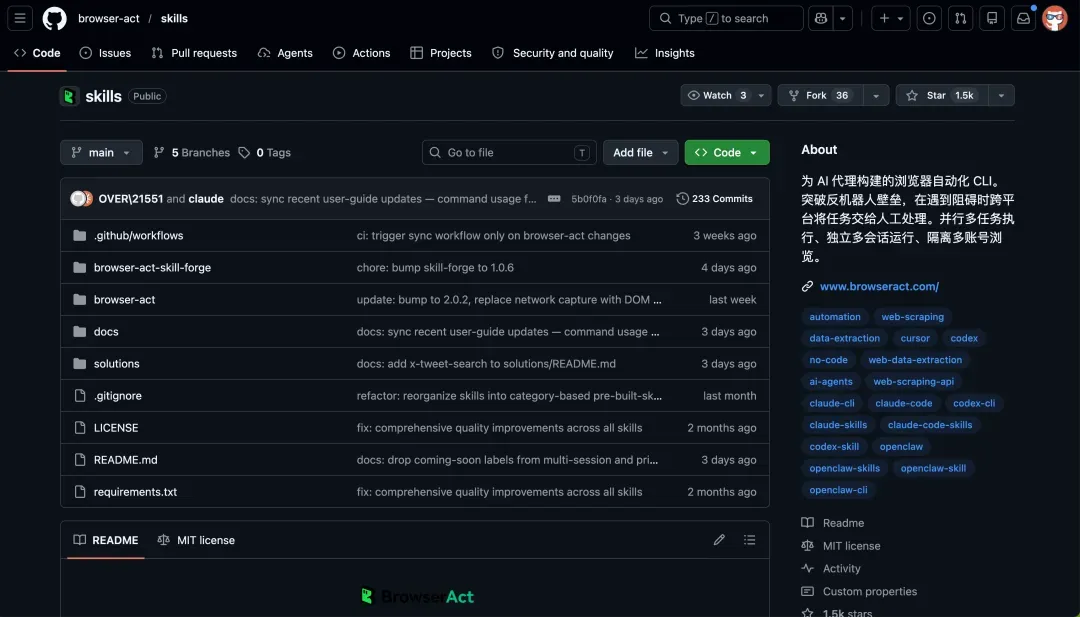The height and width of the screenshot is (617, 1080).
Task: Expand the commit message ellipsis icon
Action: click(x=554, y=199)
